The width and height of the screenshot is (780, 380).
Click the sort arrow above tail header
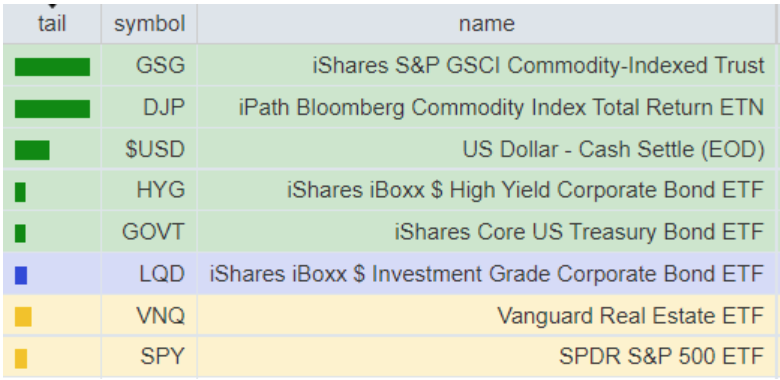(x=52, y=5)
